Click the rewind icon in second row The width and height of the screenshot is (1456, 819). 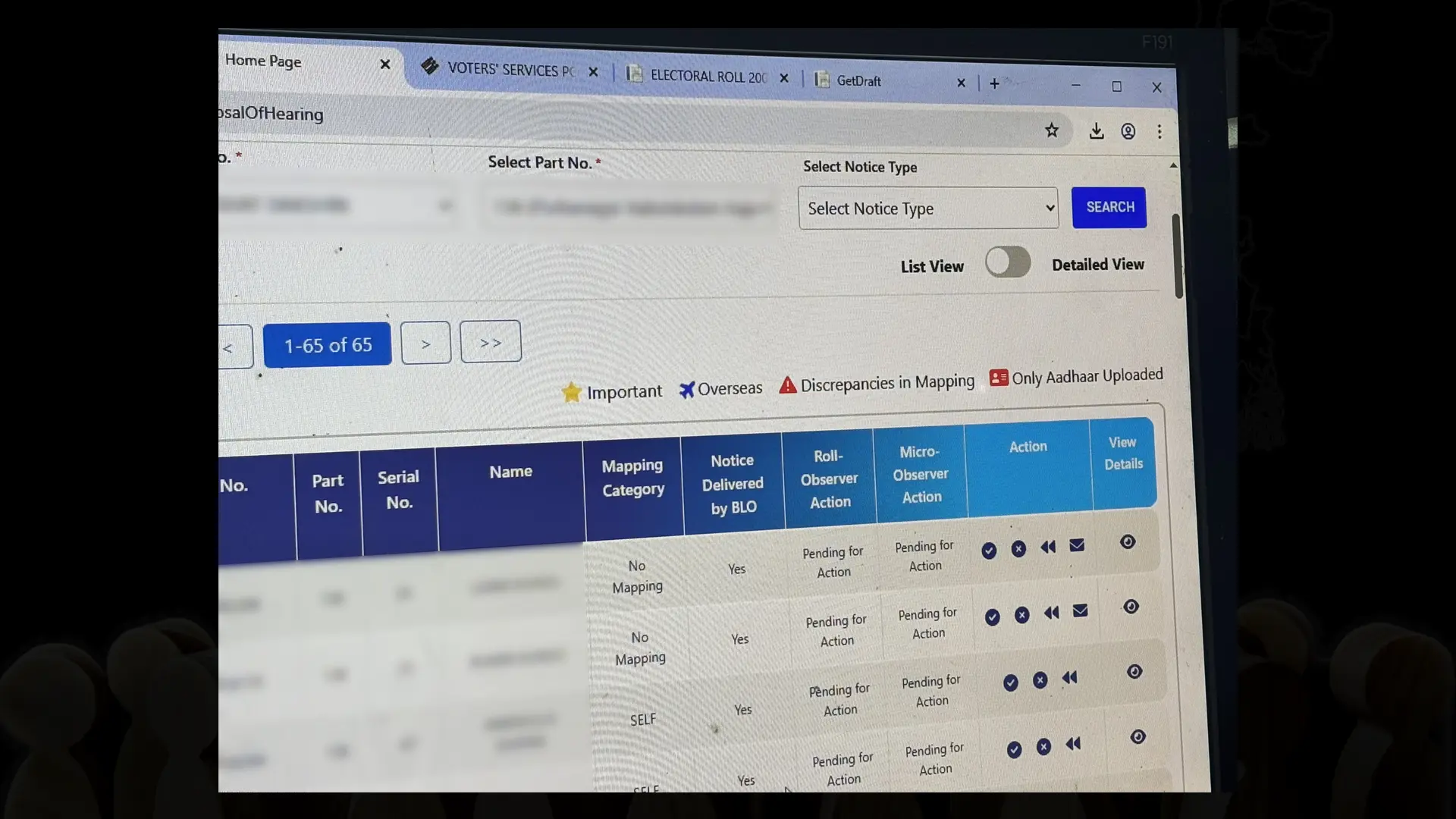click(x=1051, y=613)
